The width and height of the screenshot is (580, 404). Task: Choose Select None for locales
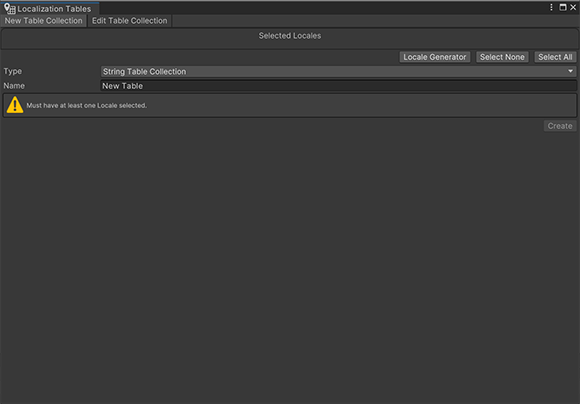[x=502, y=57]
